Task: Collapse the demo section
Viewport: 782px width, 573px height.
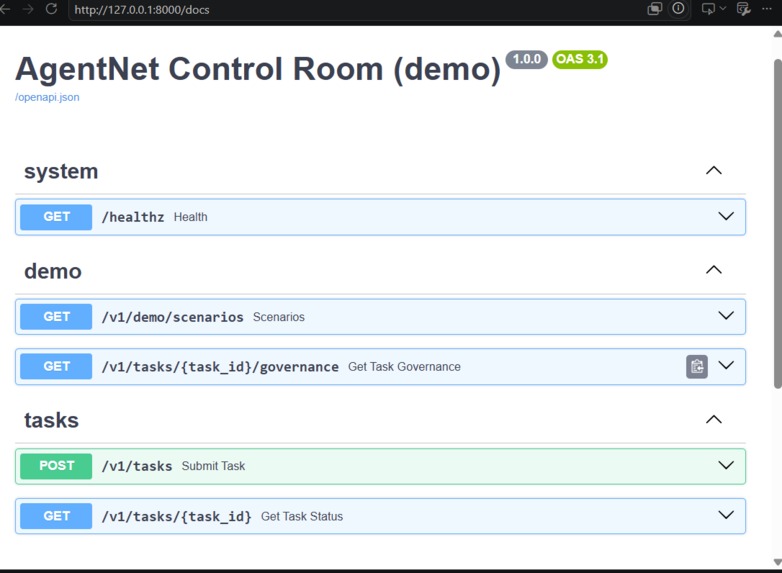Action: (x=714, y=270)
